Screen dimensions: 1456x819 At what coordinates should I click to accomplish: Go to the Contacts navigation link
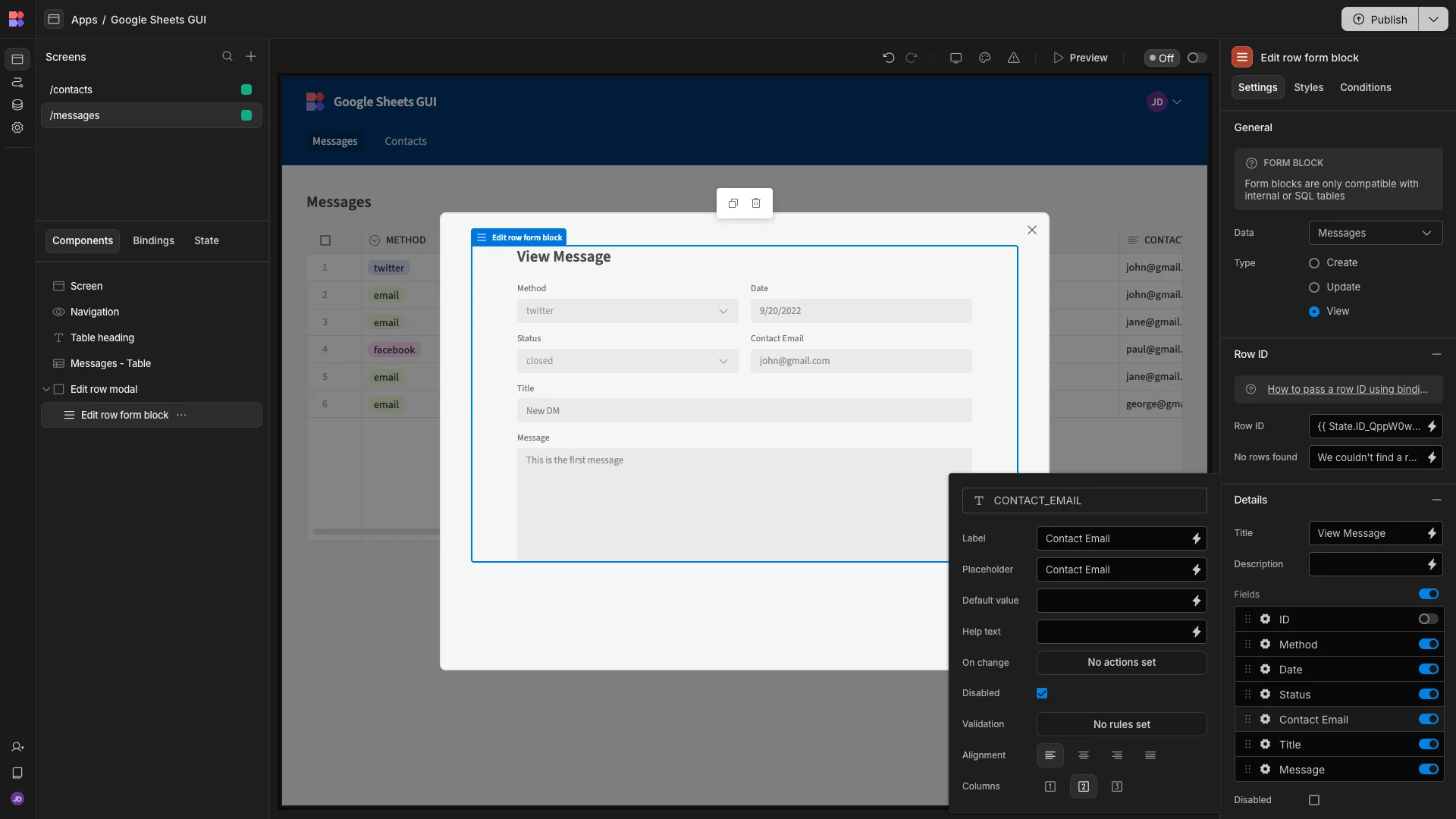click(405, 141)
